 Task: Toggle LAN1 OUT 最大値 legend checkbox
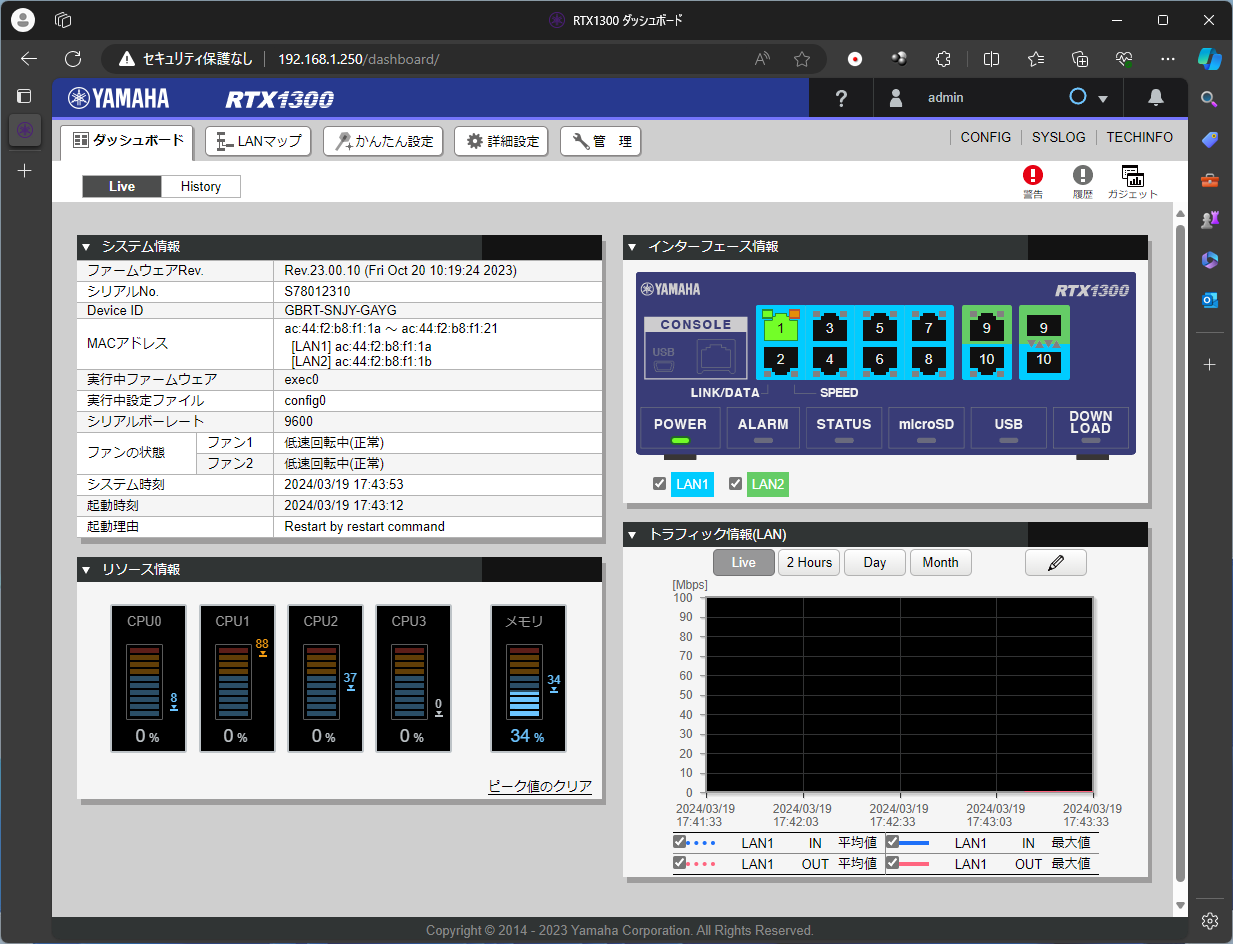(893, 863)
